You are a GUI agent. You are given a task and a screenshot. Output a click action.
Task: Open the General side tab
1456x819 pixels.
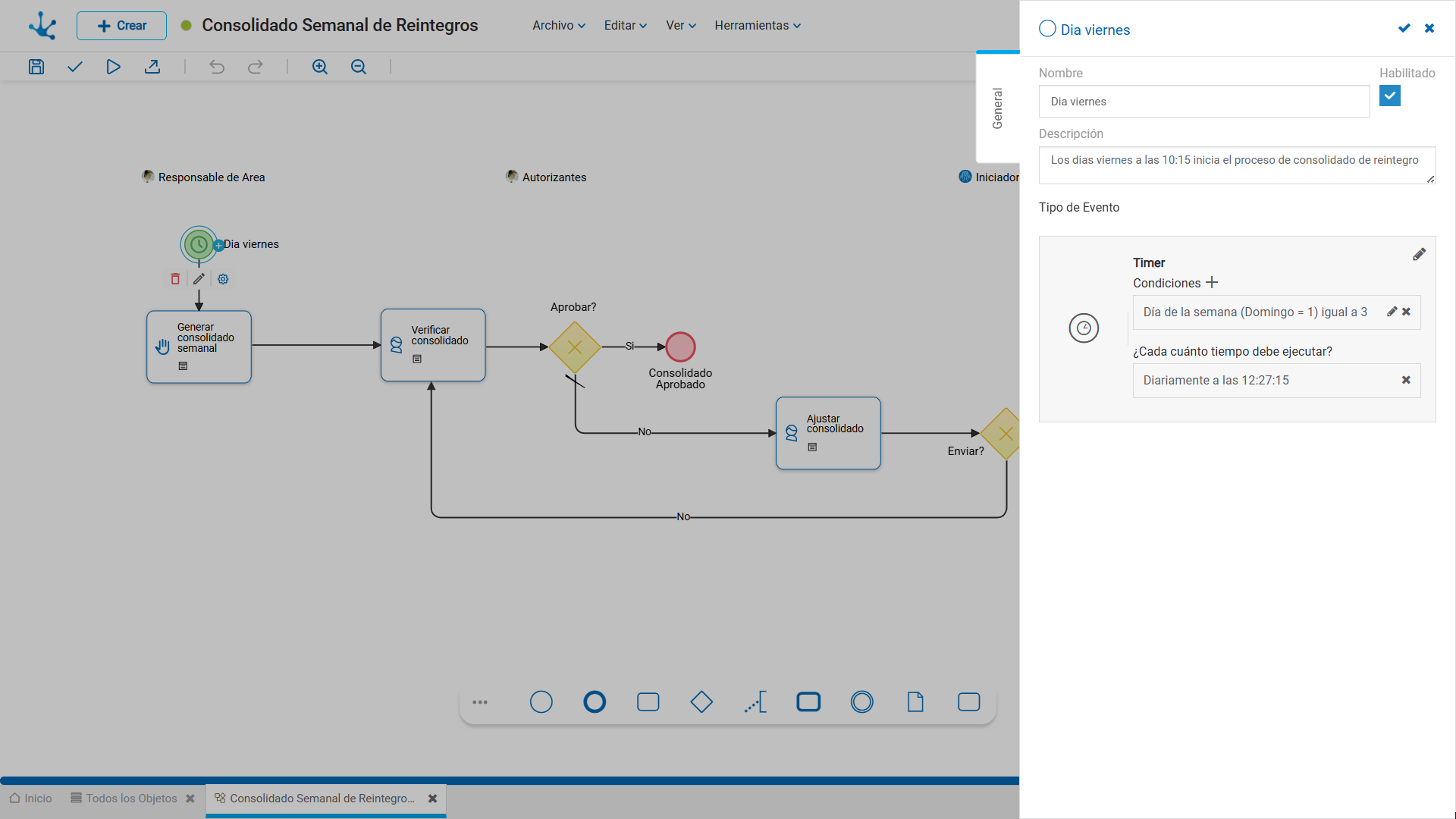click(997, 108)
